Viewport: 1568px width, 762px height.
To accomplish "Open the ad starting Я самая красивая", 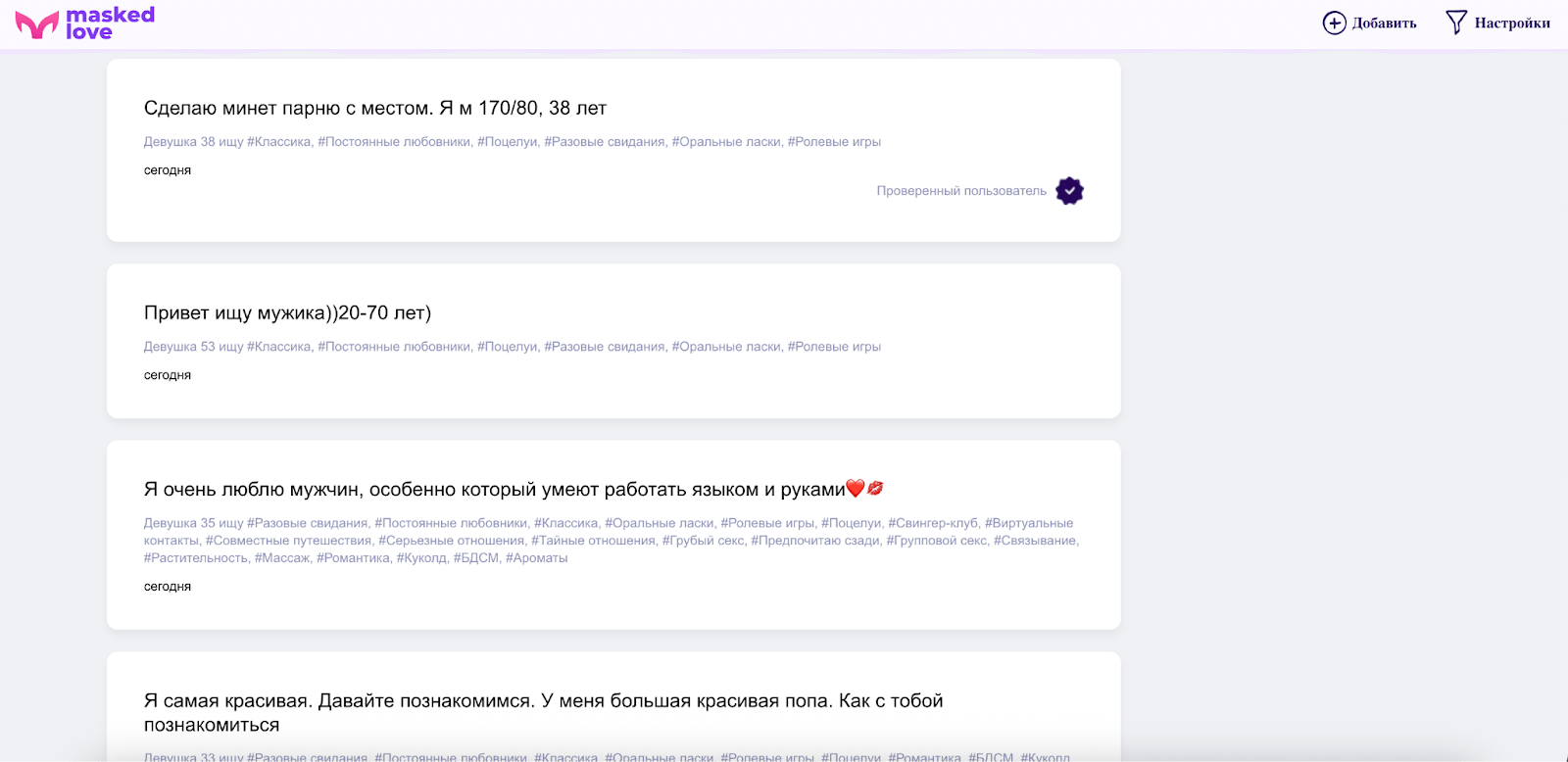I will pos(543,713).
